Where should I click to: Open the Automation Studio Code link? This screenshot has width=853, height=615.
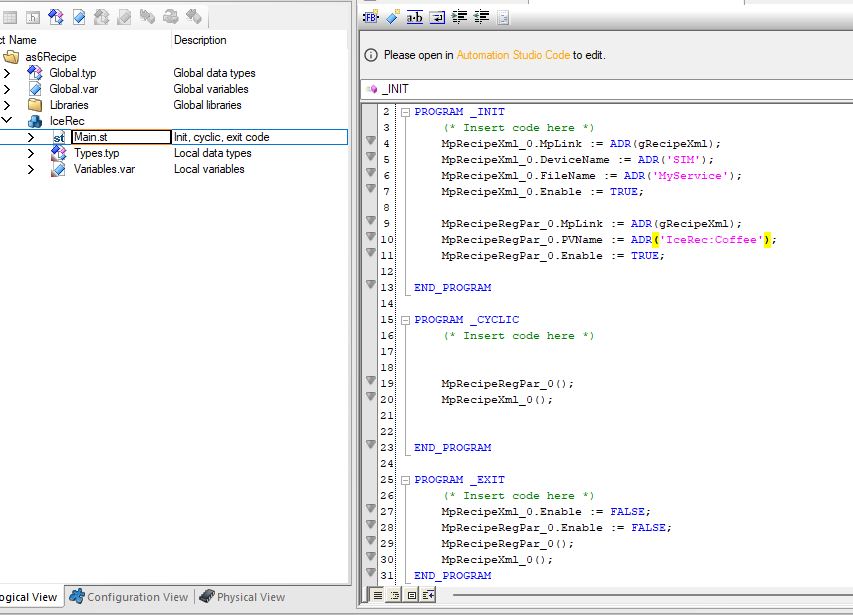click(x=513, y=55)
